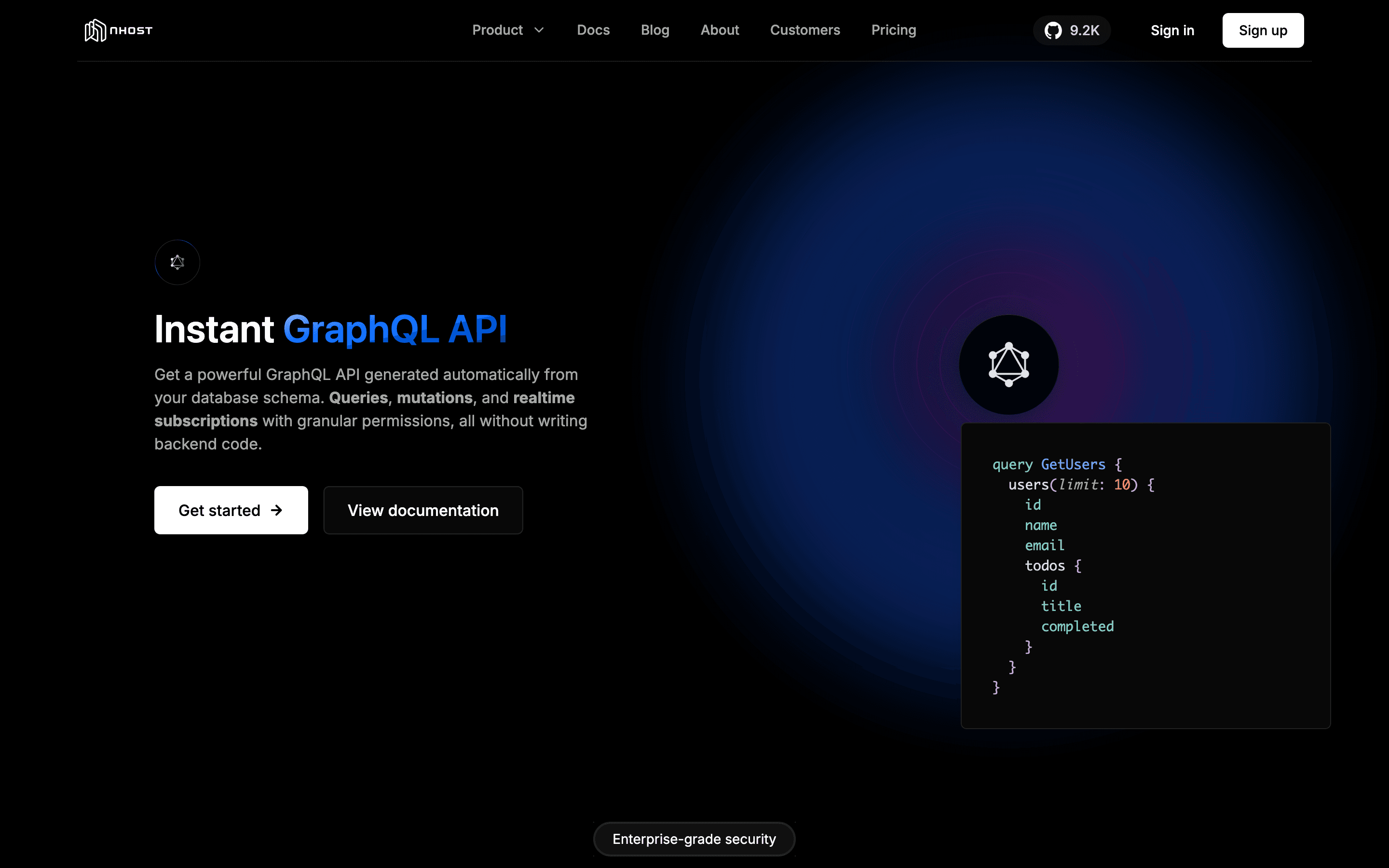
Task: View the Pricing page
Action: pyautogui.click(x=894, y=30)
